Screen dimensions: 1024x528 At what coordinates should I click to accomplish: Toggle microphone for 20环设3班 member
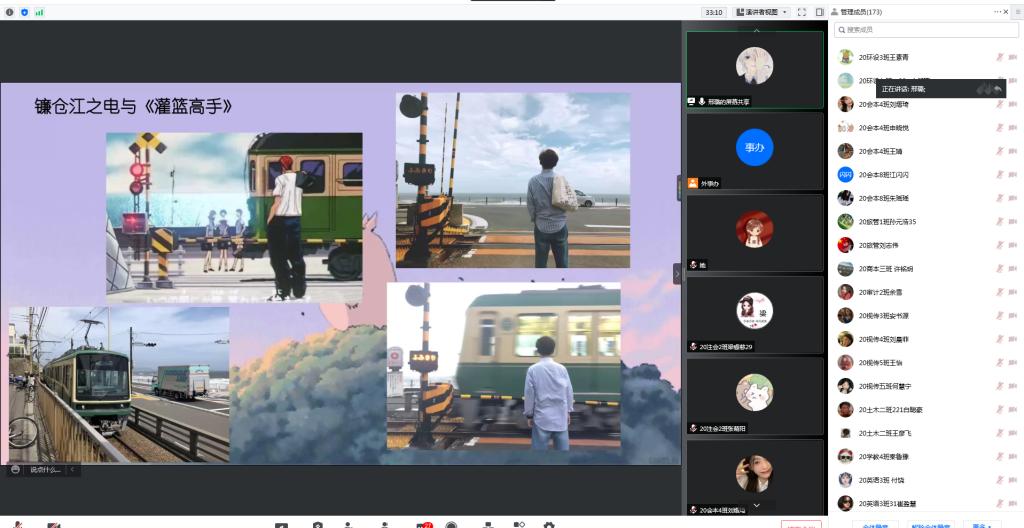pos(999,57)
